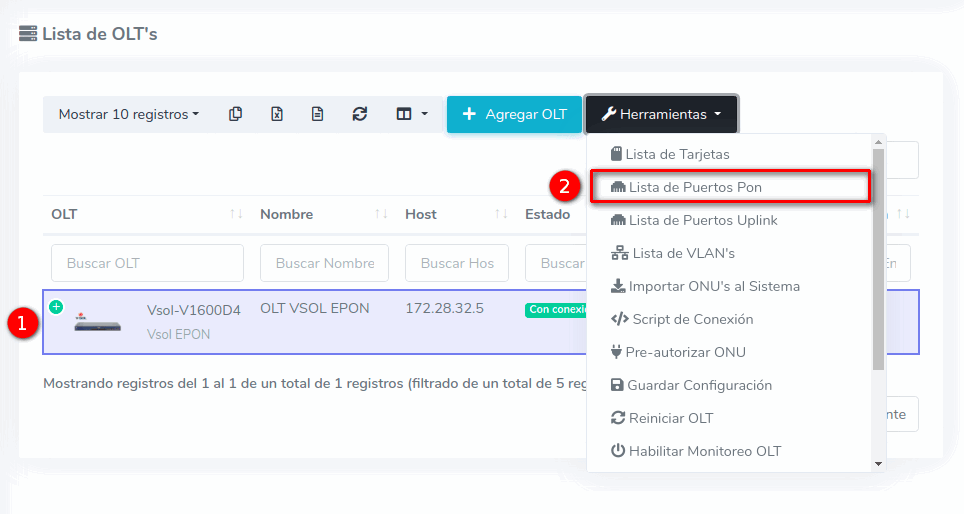Open the Mostrar 10 registros dropdown
Image resolution: width=964 pixels, height=514 pixels.
click(128, 114)
